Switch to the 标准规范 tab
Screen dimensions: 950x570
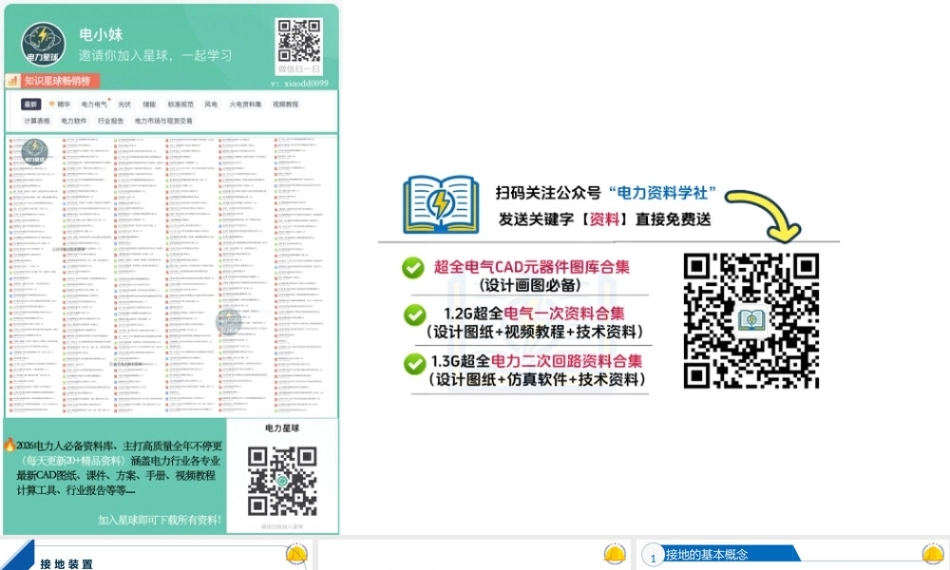coord(181,104)
